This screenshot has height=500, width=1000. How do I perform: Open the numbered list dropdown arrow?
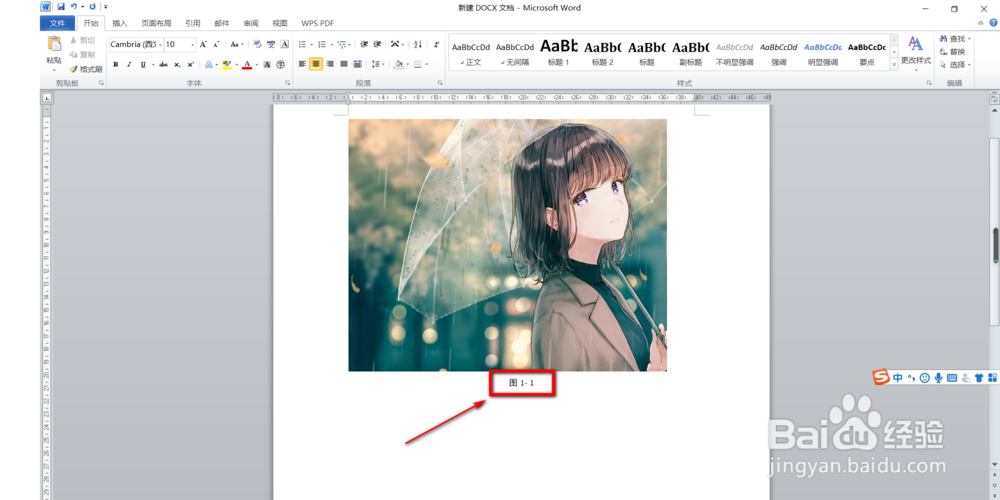coord(331,45)
